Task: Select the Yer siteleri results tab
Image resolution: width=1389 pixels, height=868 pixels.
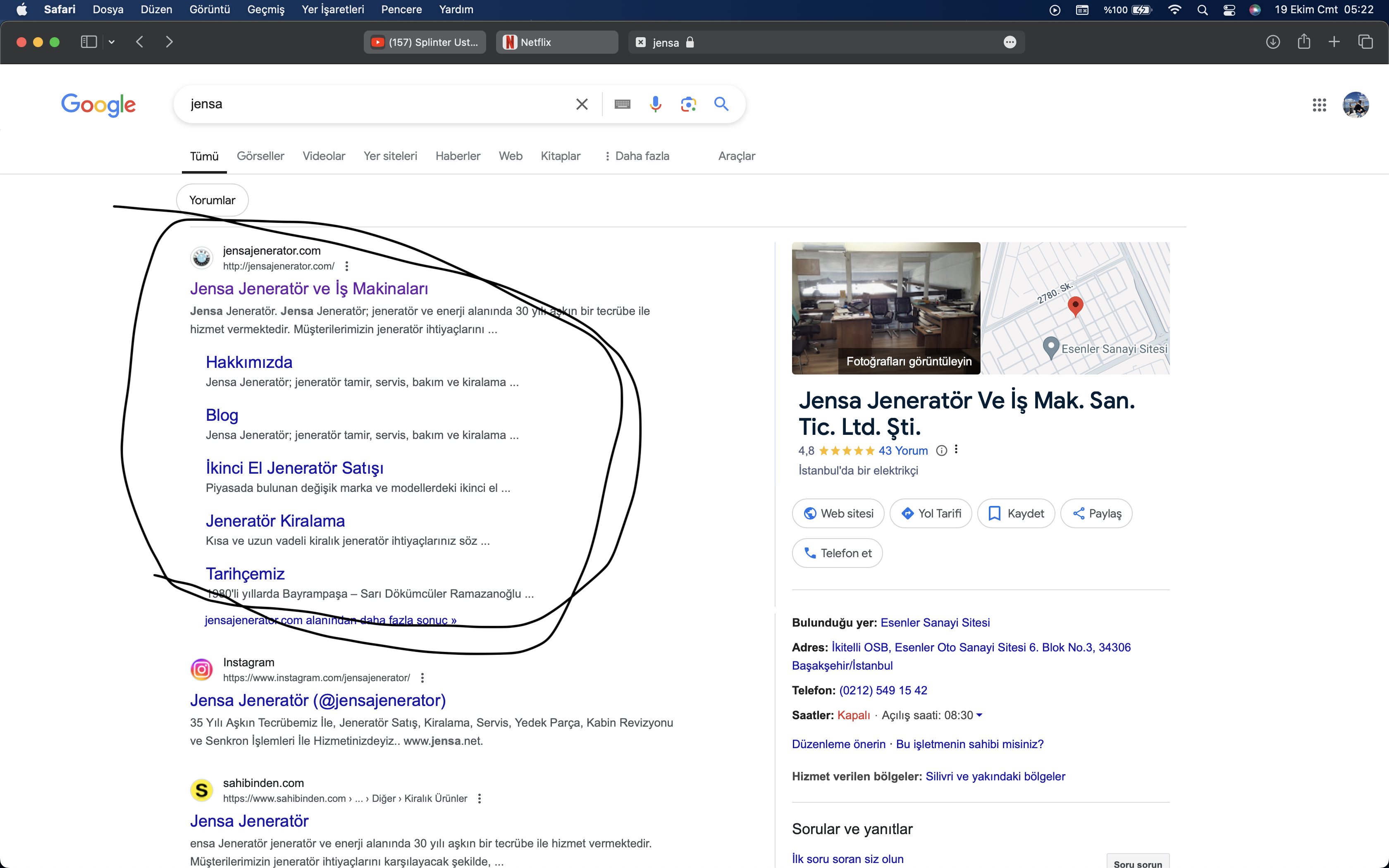Action: (x=390, y=156)
